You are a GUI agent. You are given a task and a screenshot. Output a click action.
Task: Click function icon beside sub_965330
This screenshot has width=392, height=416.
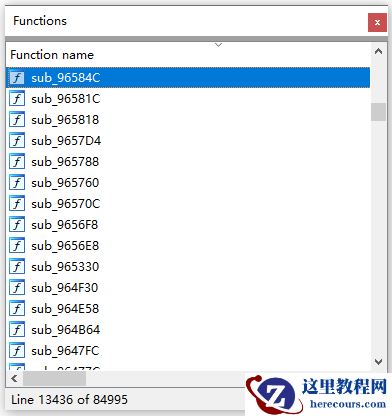17,267
